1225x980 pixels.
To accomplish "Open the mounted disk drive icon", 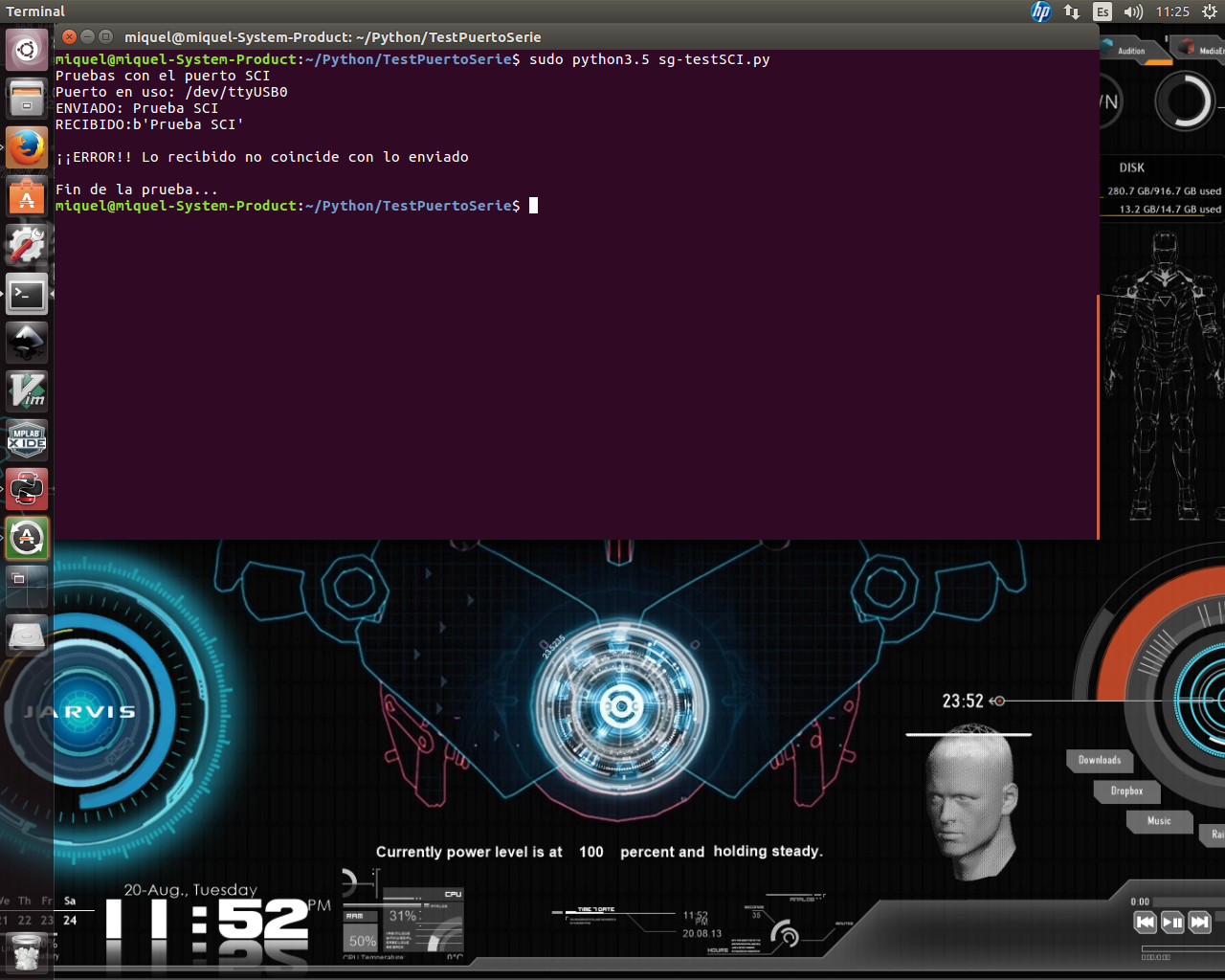I will pyautogui.click(x=27, y=635).
